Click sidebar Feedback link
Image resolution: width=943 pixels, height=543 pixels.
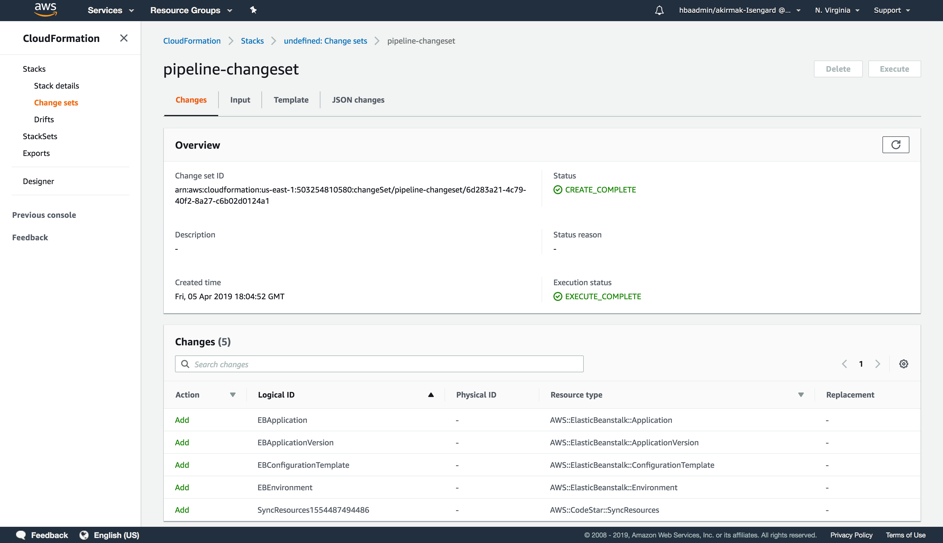pyautogui.click(x=30, y=237)
